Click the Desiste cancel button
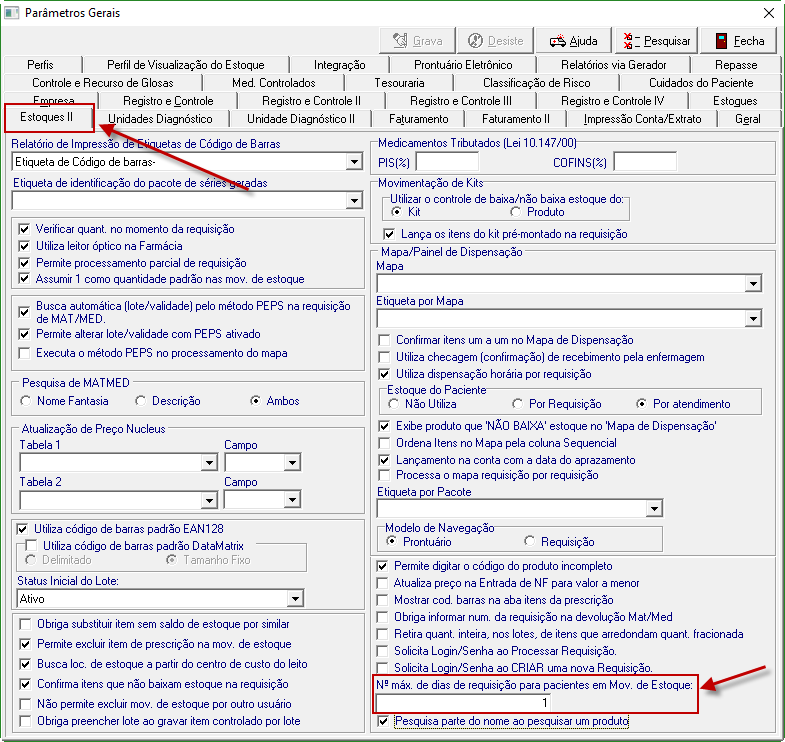Viewport: 785px width, 742px height. click(x=495, y=41)
